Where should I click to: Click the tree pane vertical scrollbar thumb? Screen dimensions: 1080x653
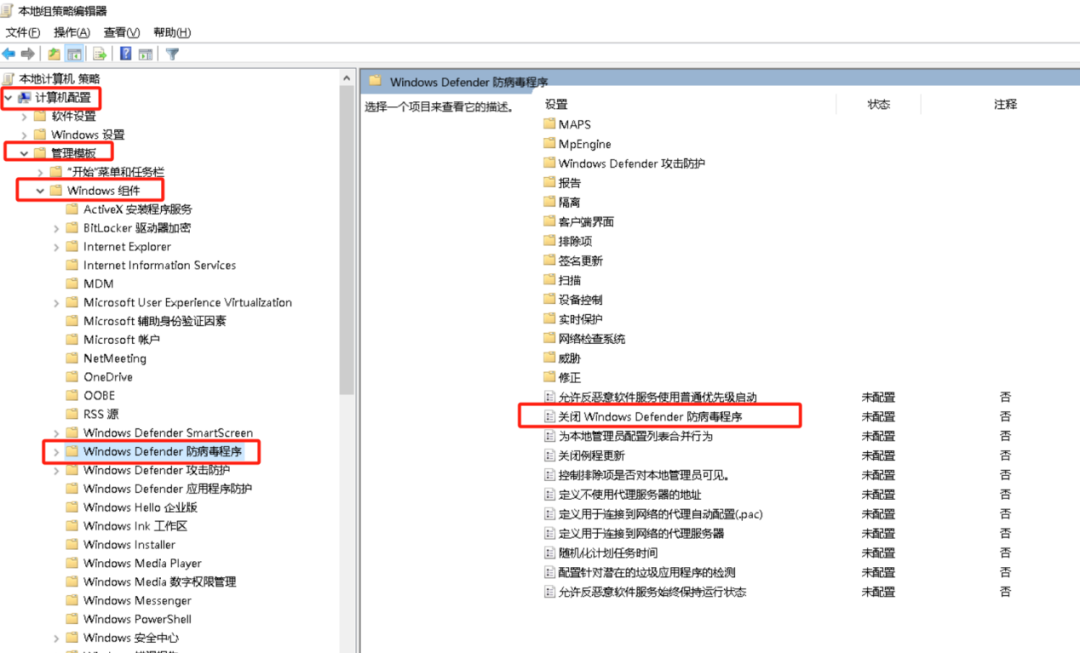tap(346, 241)
